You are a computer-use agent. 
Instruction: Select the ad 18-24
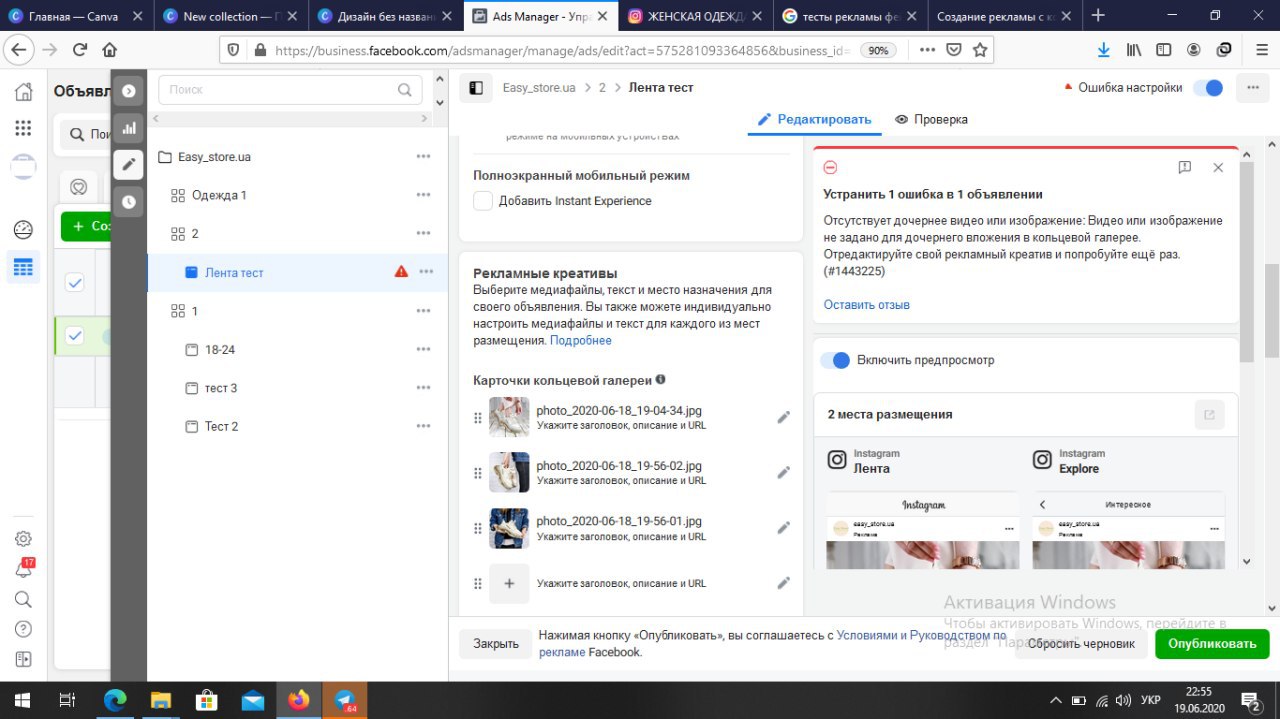pyautogui.click(x=211, y=350)
